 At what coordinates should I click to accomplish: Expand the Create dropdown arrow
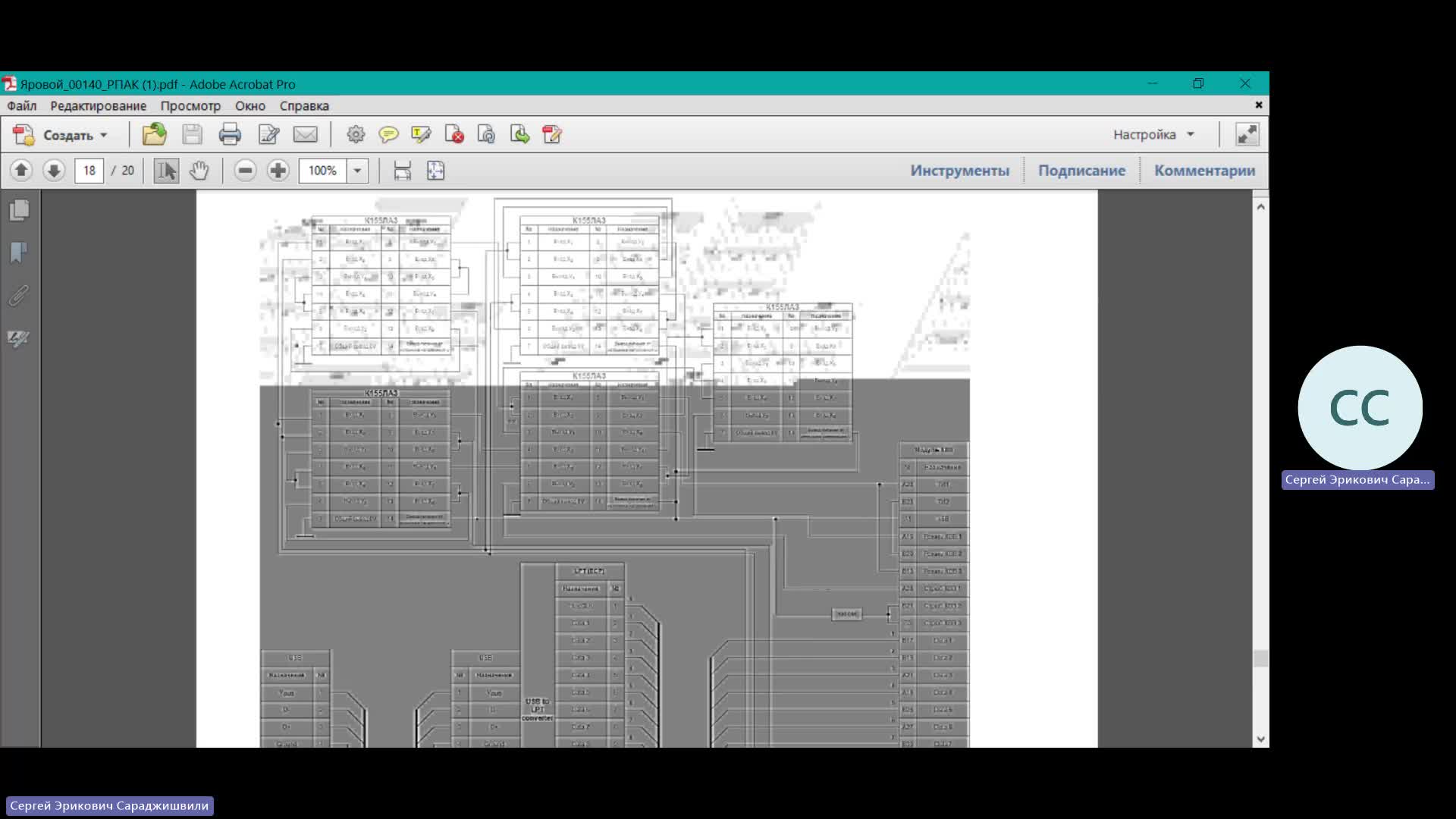(x=104, y=135)
